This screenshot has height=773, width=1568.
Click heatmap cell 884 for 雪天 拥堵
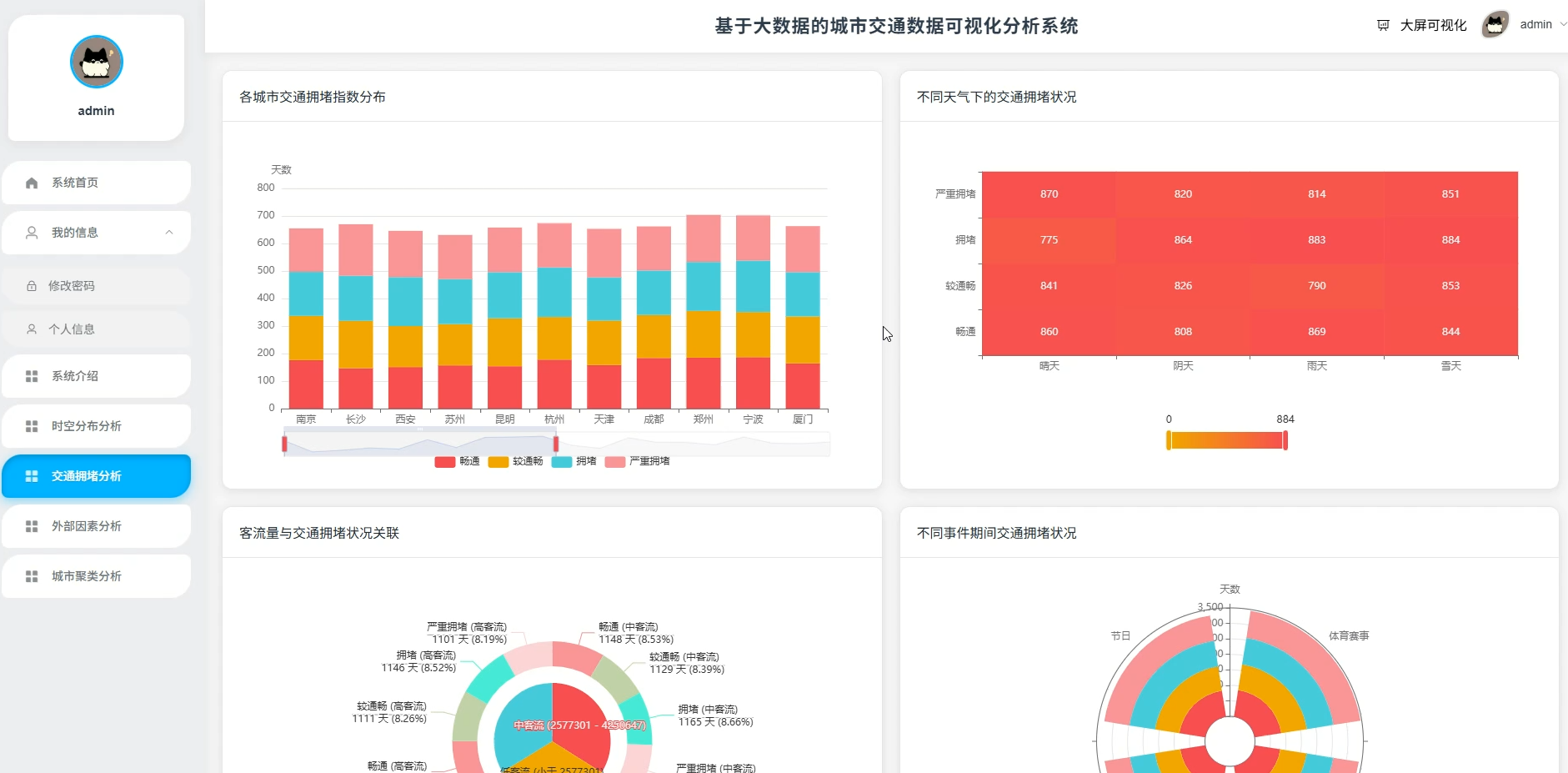tap(1451, 240)
